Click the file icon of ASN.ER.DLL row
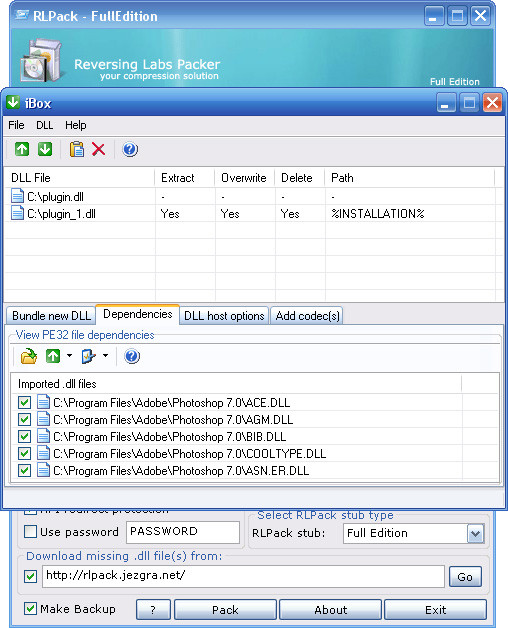This screenshot has height=628, width=508. pyautogui.click(x=43, y=470)
